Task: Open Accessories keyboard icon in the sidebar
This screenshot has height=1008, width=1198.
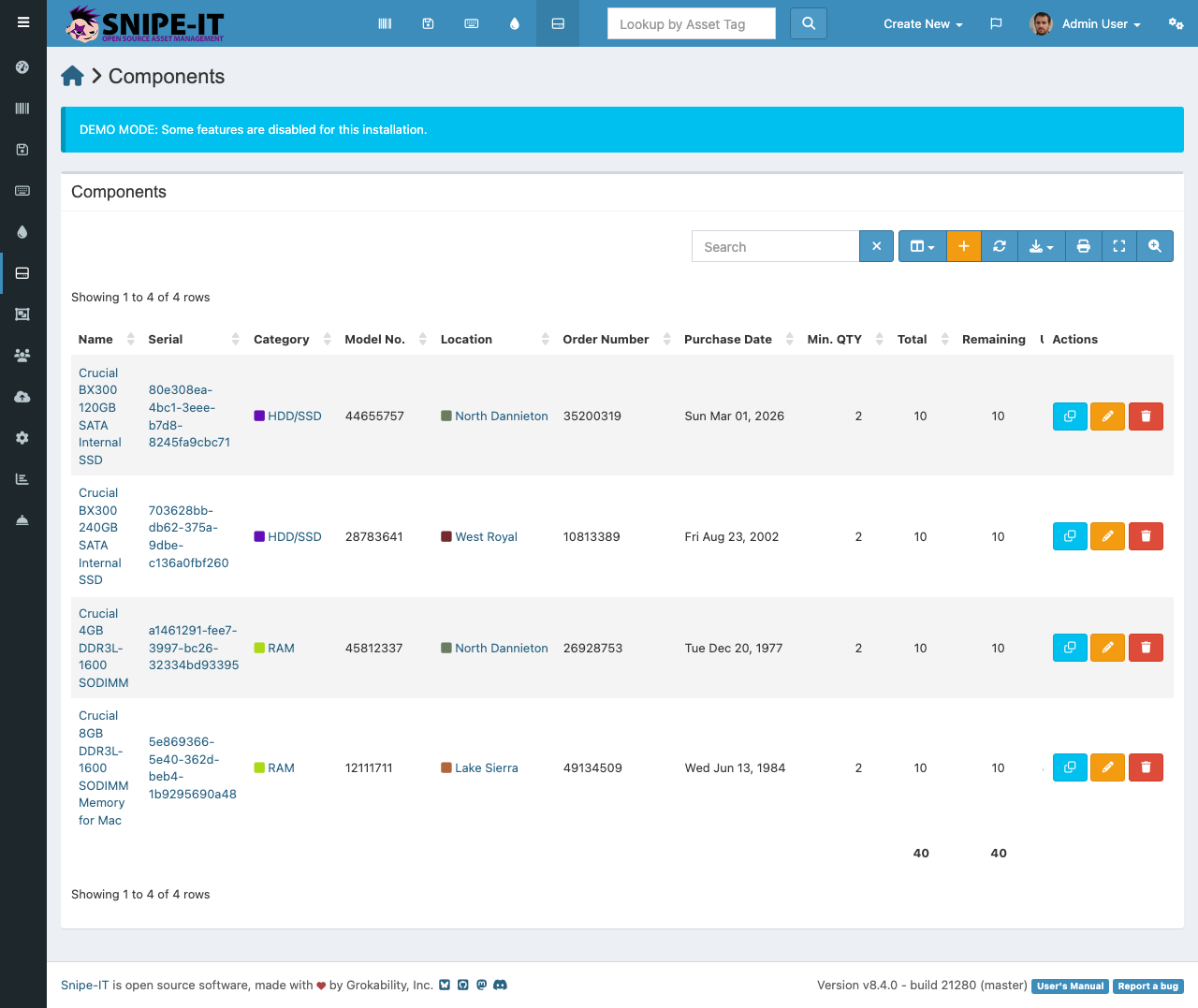Action: coord(22,191)
